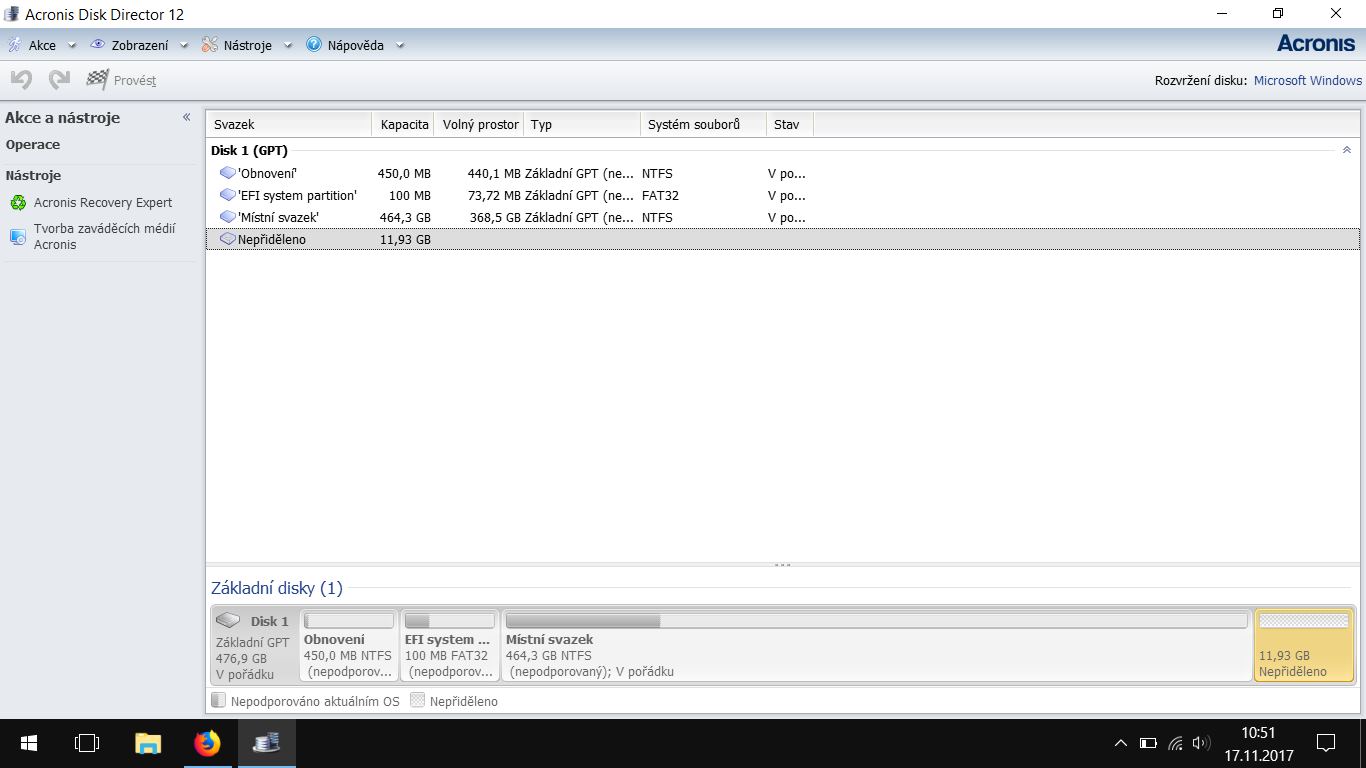The image size is (1366, 768).
Task: Sort by the Svazek column header
Action: 288,124
